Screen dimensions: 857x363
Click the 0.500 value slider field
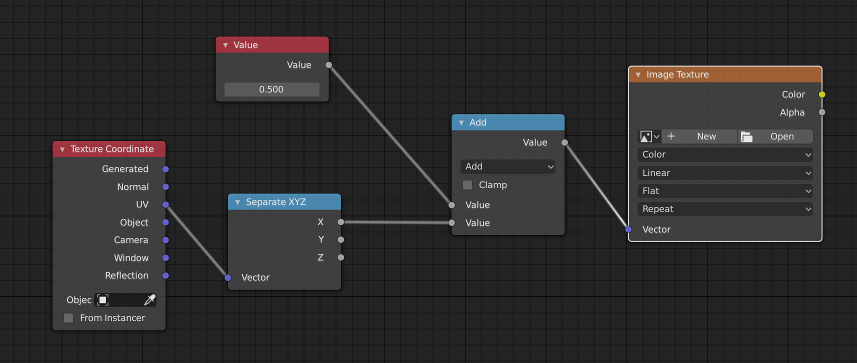[x=272, y=89]
